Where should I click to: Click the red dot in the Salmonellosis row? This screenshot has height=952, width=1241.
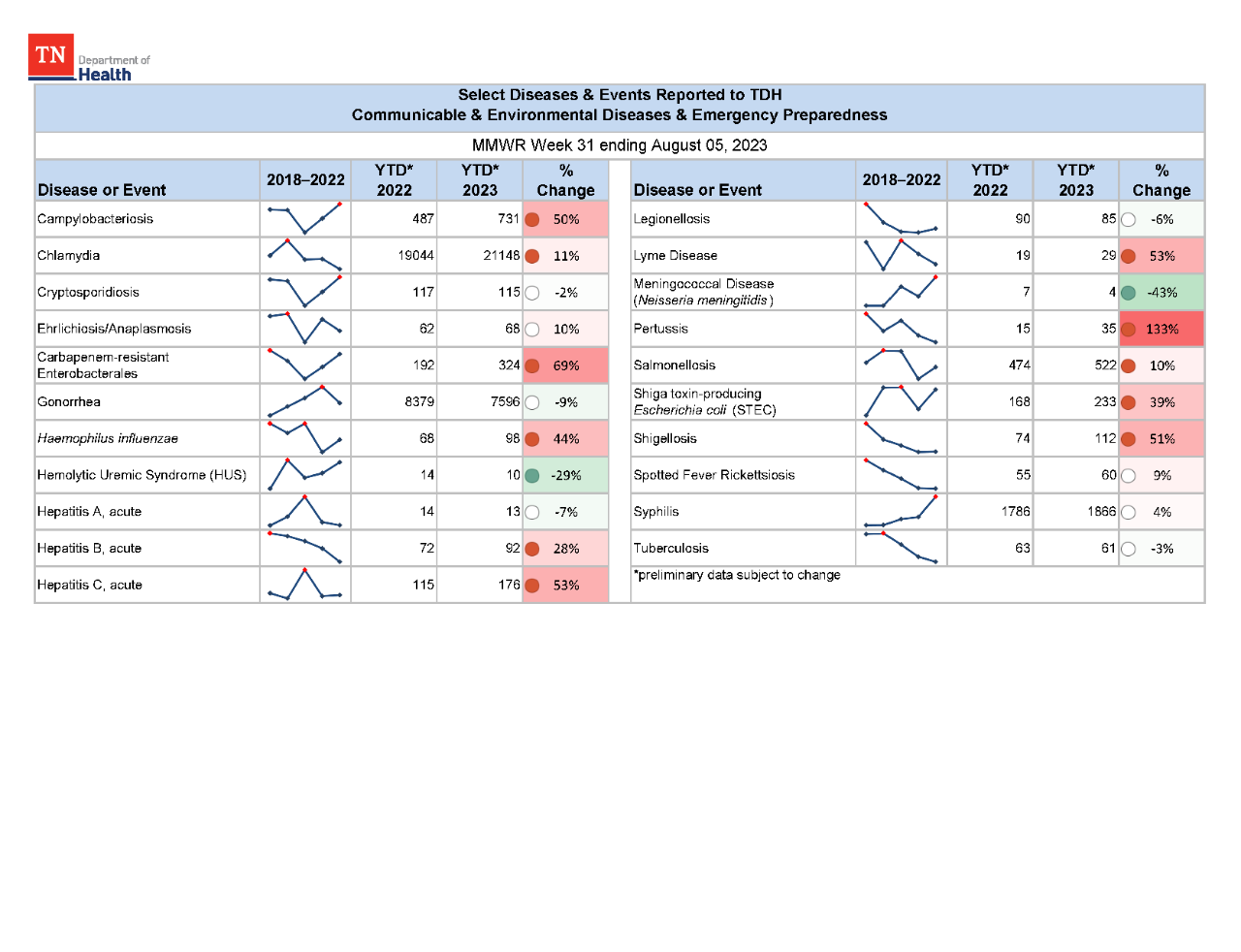[1129, 365]
